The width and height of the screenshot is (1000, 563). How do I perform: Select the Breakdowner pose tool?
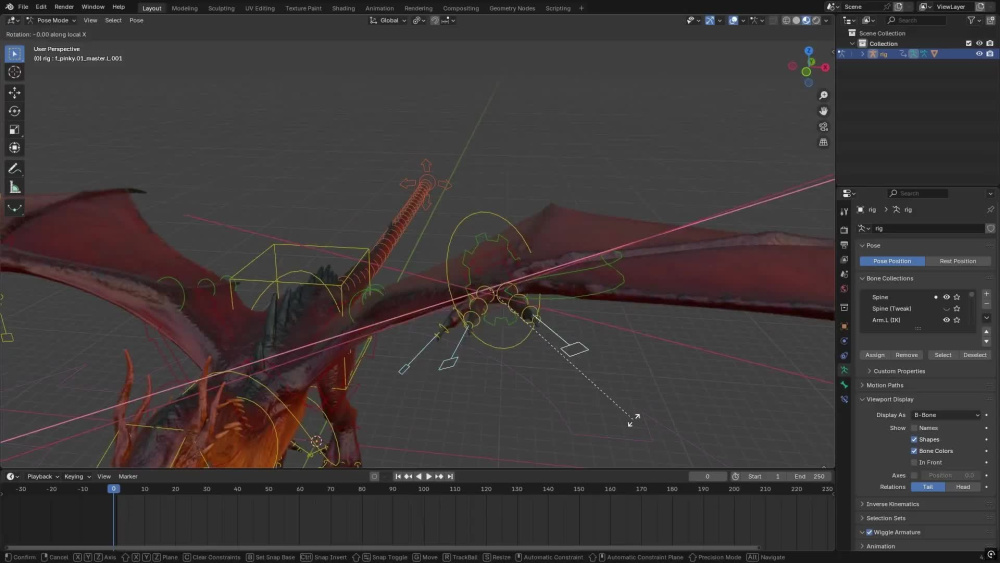coord(14,208)
